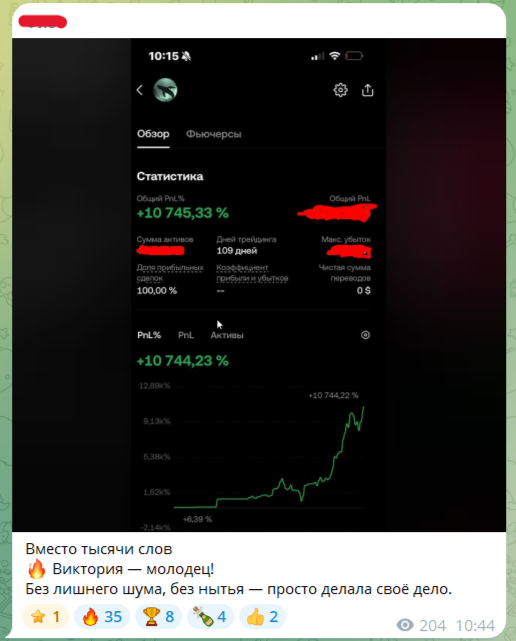Viewport: 516px width, 641px height.
Task: Click the champagne bottle reaction
Action: pos(210,616)
